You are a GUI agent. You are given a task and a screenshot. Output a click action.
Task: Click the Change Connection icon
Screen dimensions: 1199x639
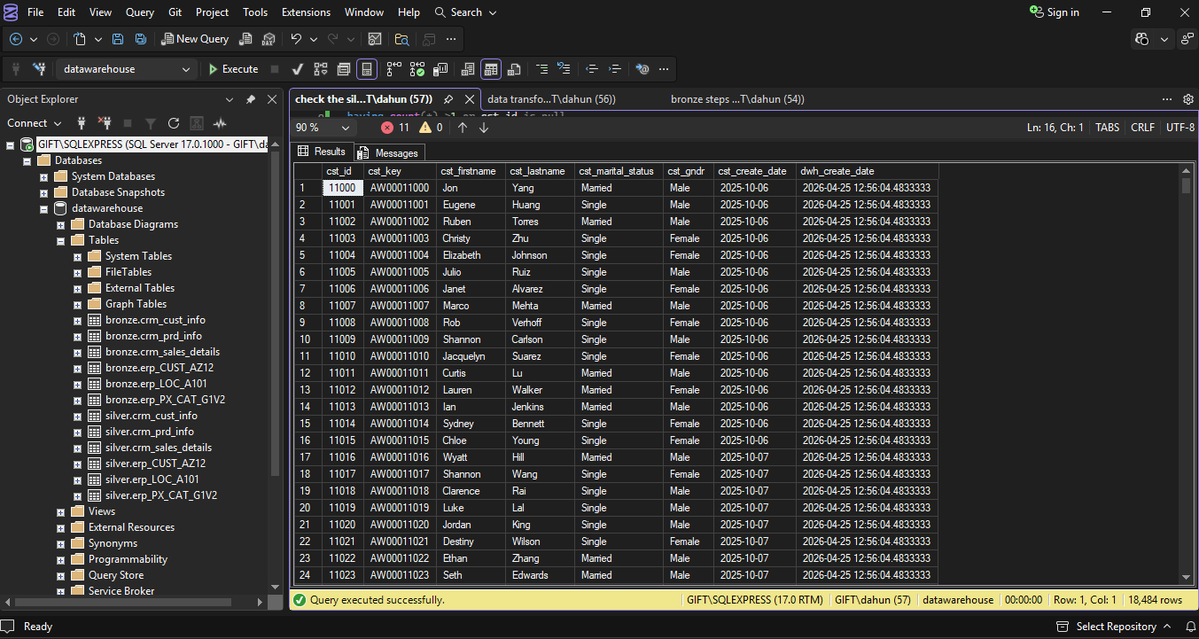[x=39, y=70]
